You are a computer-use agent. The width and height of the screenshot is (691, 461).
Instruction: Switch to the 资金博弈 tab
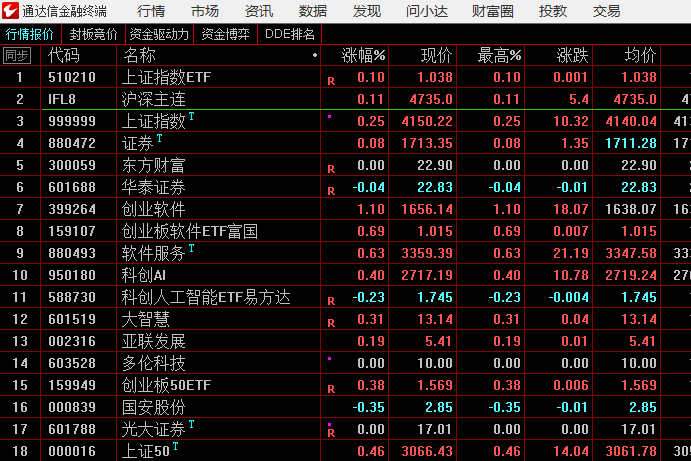tap(225, 34)
